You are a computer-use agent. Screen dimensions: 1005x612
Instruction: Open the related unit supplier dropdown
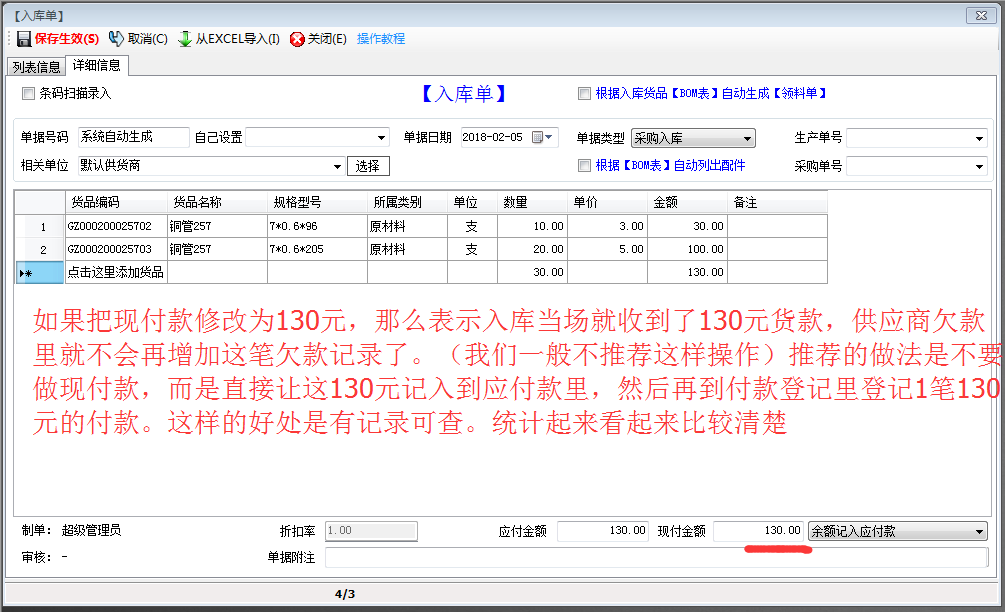pos(337,166)
